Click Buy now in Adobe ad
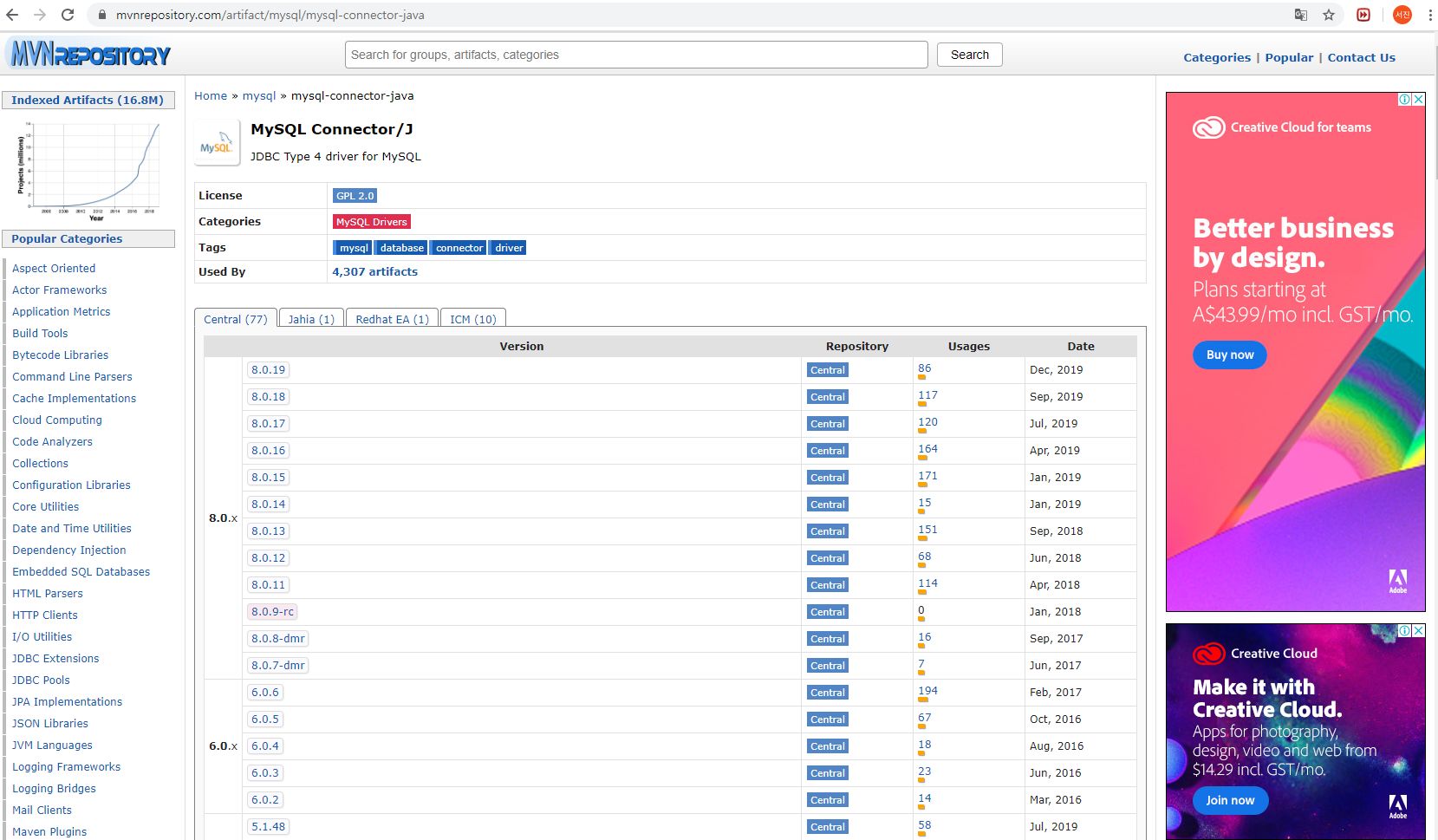The height and width of the screenshot is (840, 1438). 1229,355
